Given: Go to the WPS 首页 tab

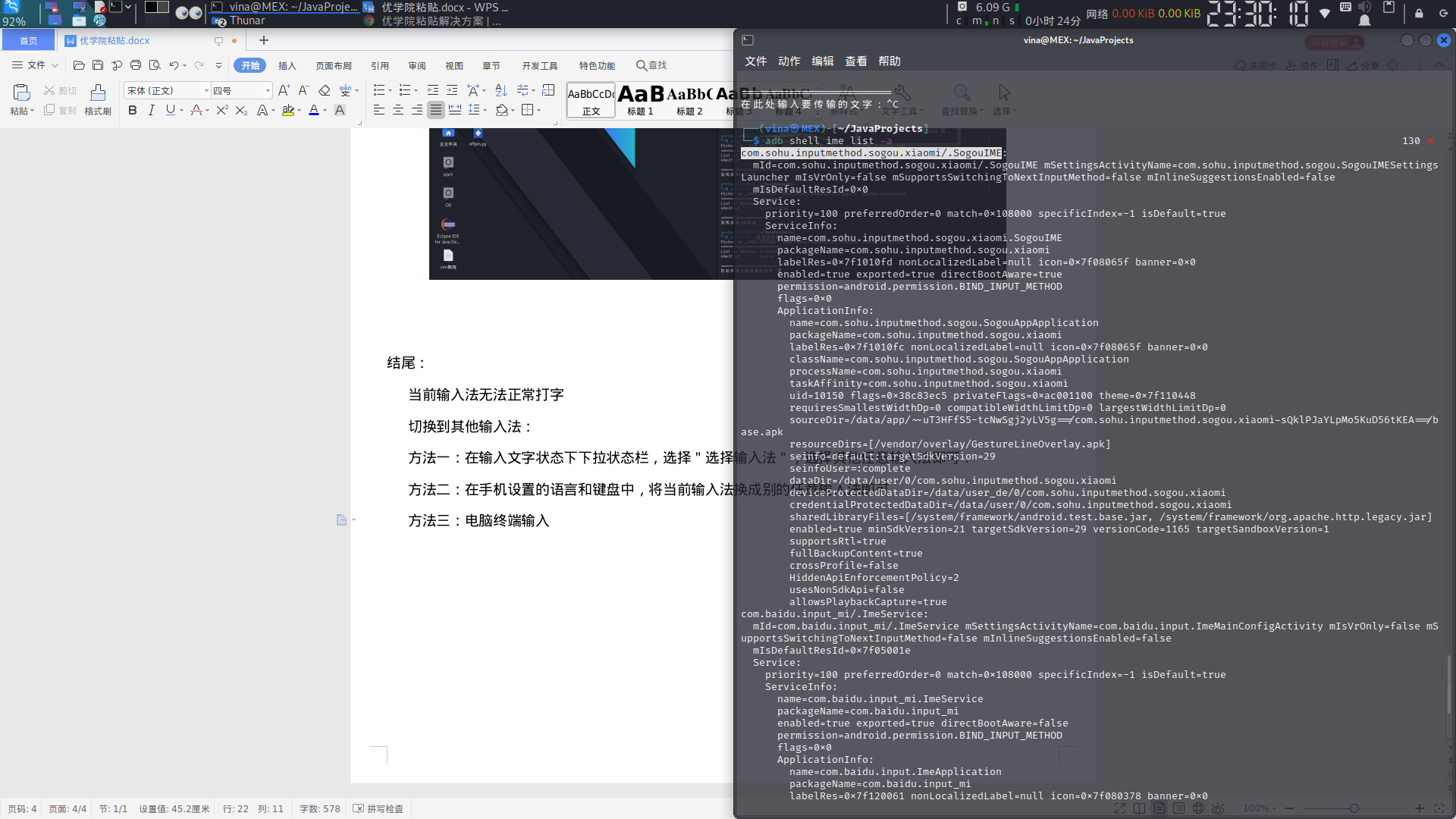Looking at the screenshot, I should pyautogui.click(x=28, y=41).
